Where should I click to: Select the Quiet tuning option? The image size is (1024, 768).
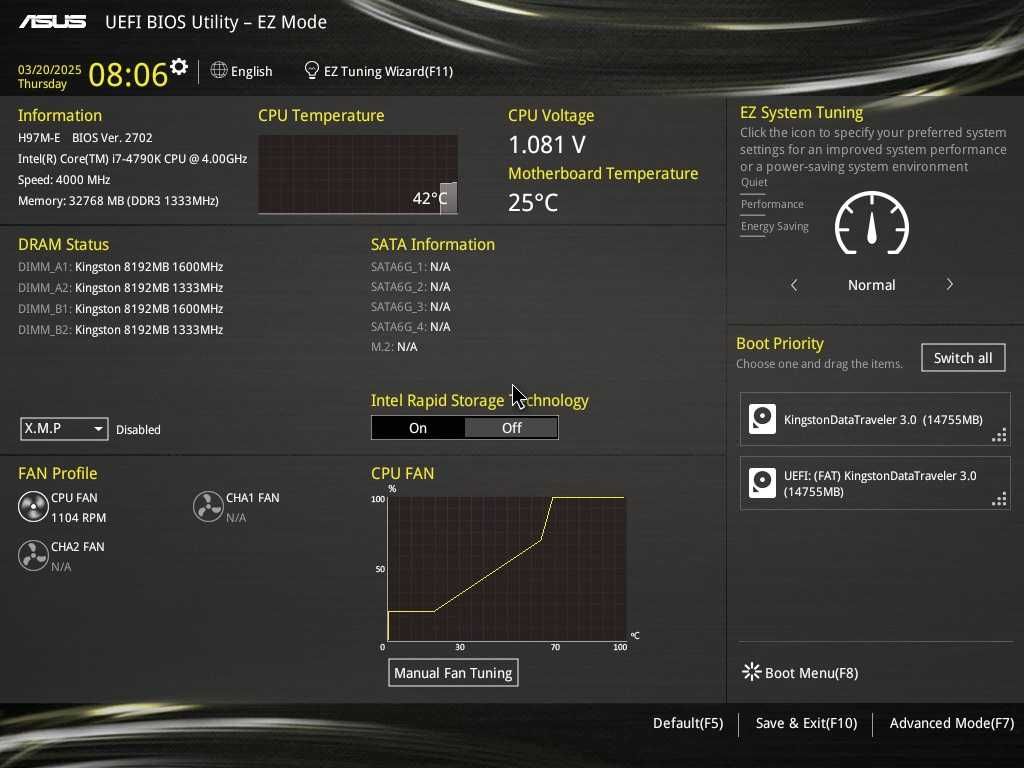754,182
